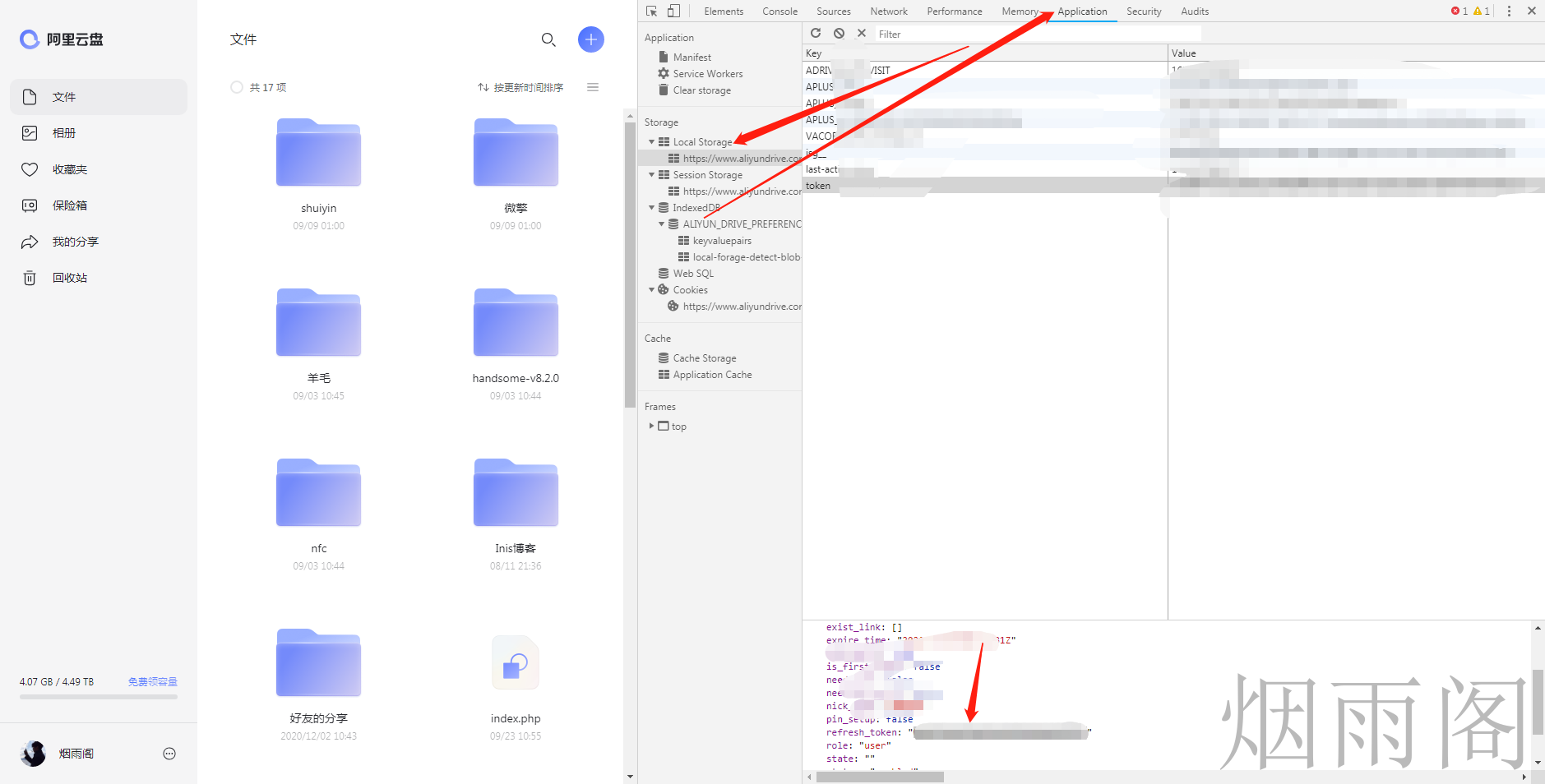Viewport: 1545px width, 784px height.
Task: Open the 按更新时间排序 sort dropdown
Action: coord(520,87)
